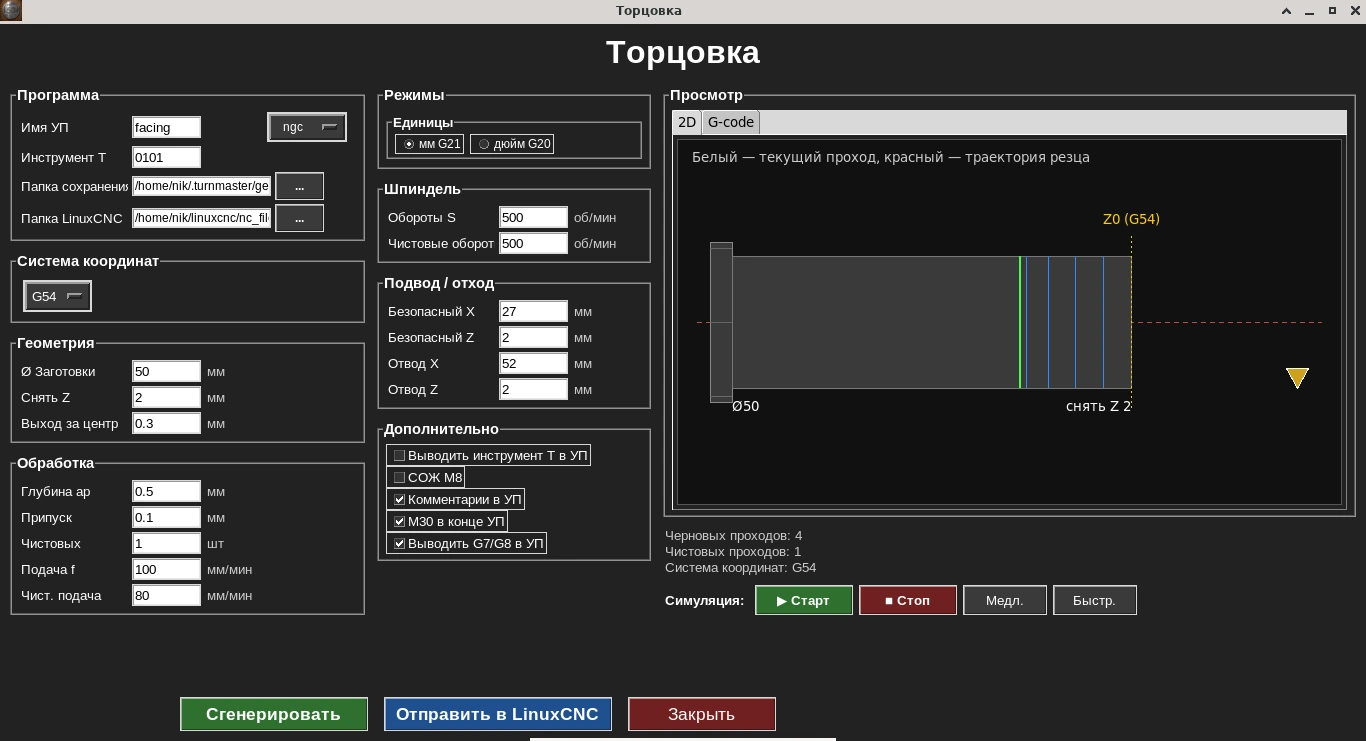
Task: Click the Инструмент T input field
Action: [x=167, y=157]
